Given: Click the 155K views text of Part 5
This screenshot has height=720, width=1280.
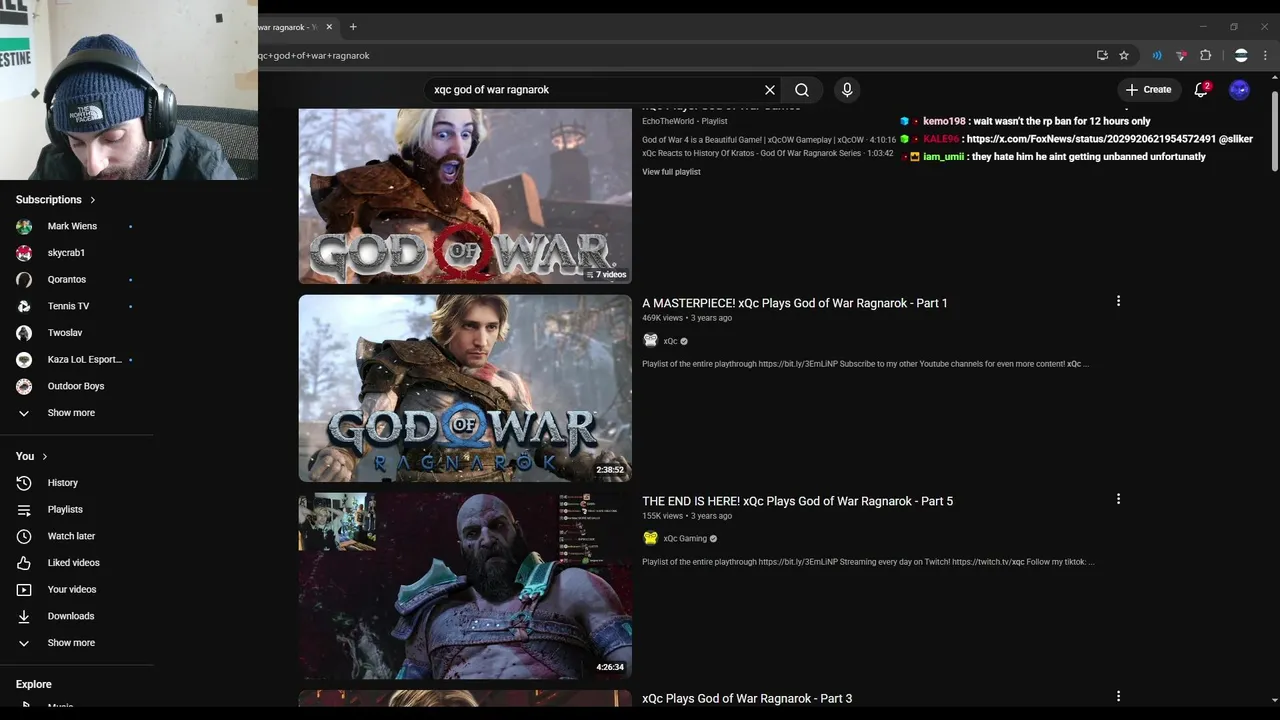Looking at the screenshot, I should point(662,516).
